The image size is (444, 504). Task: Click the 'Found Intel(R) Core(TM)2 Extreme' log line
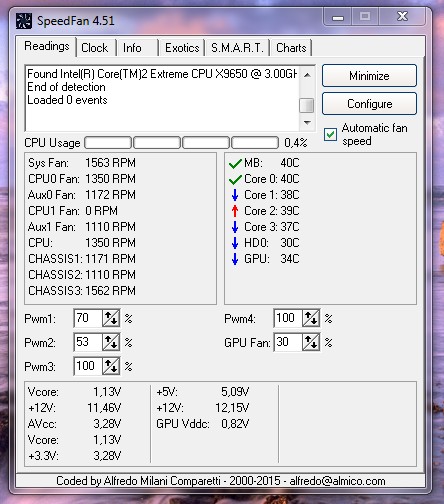[162, 74]
